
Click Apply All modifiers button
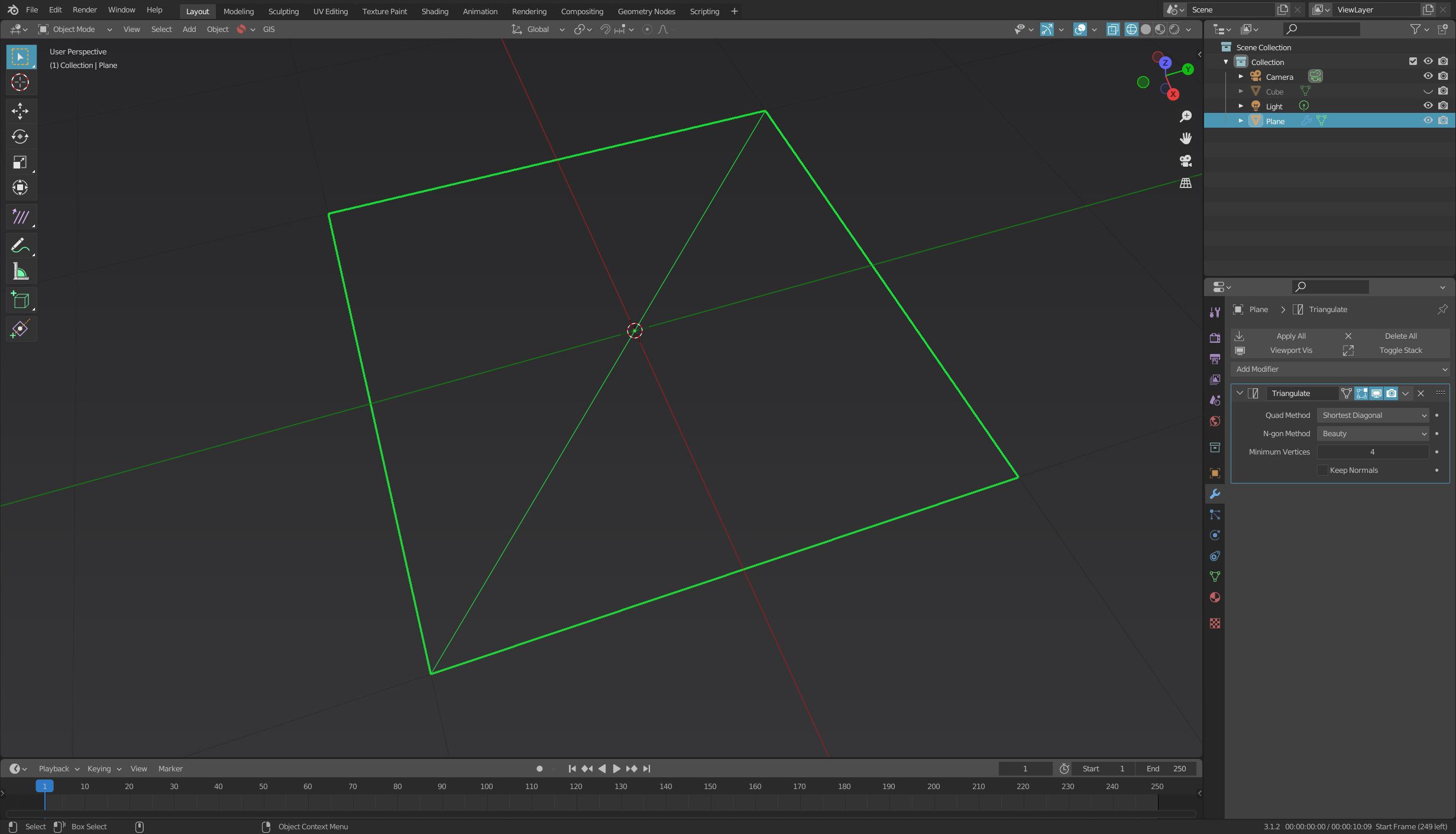(x=1285, y=336)
